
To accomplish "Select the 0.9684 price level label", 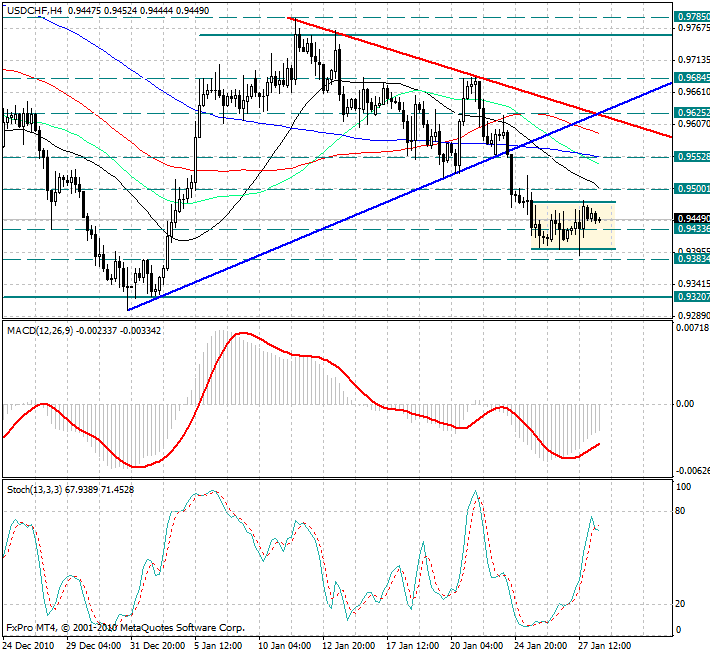I will tap(692, 77).
